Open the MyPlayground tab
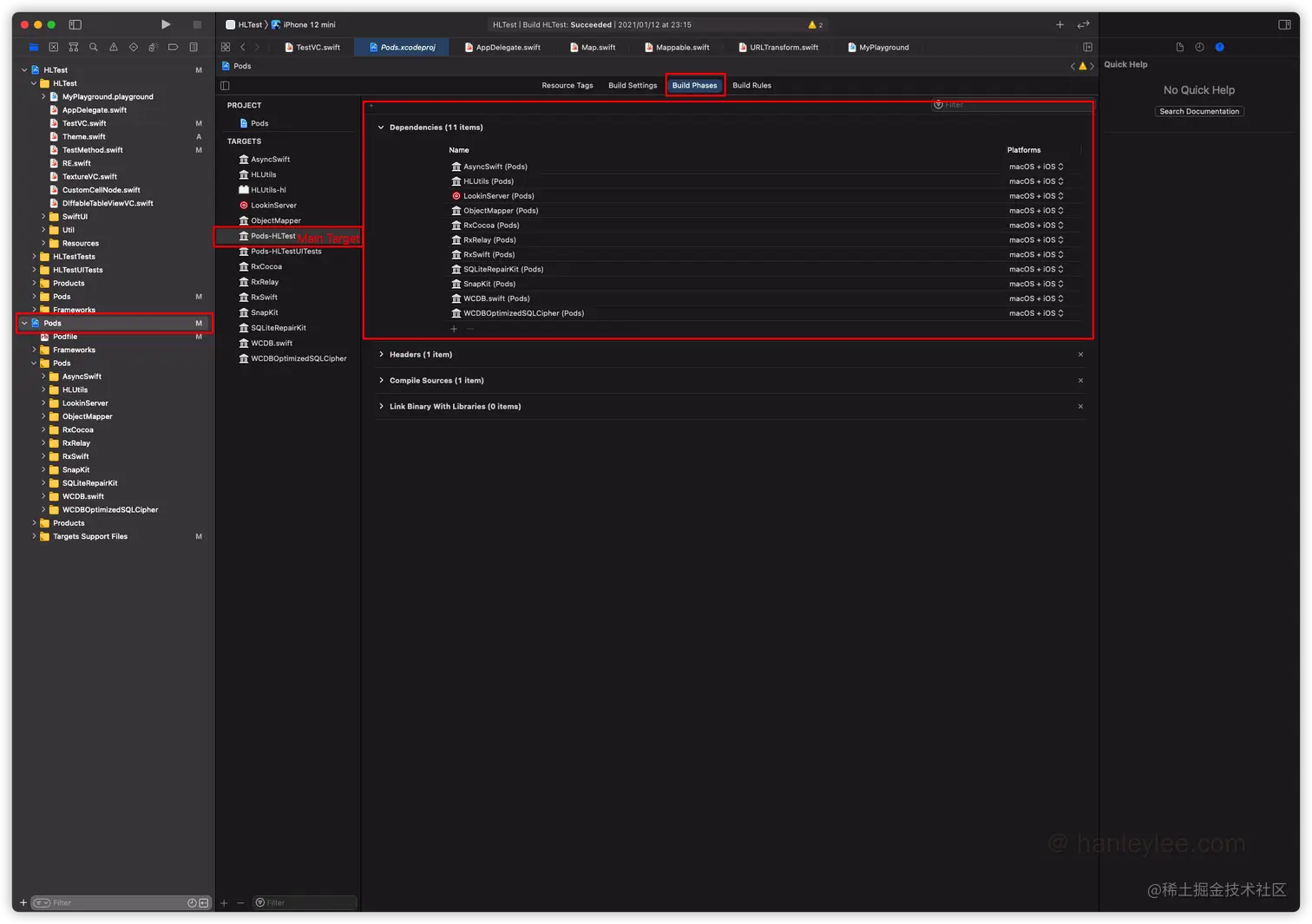The height and width of the screenshot is (924, 1312). (878, 47)
